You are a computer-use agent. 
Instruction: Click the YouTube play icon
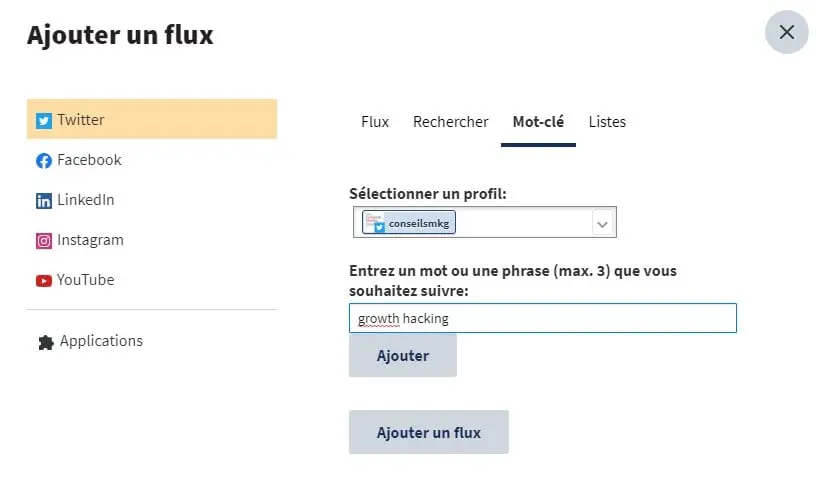44,281
